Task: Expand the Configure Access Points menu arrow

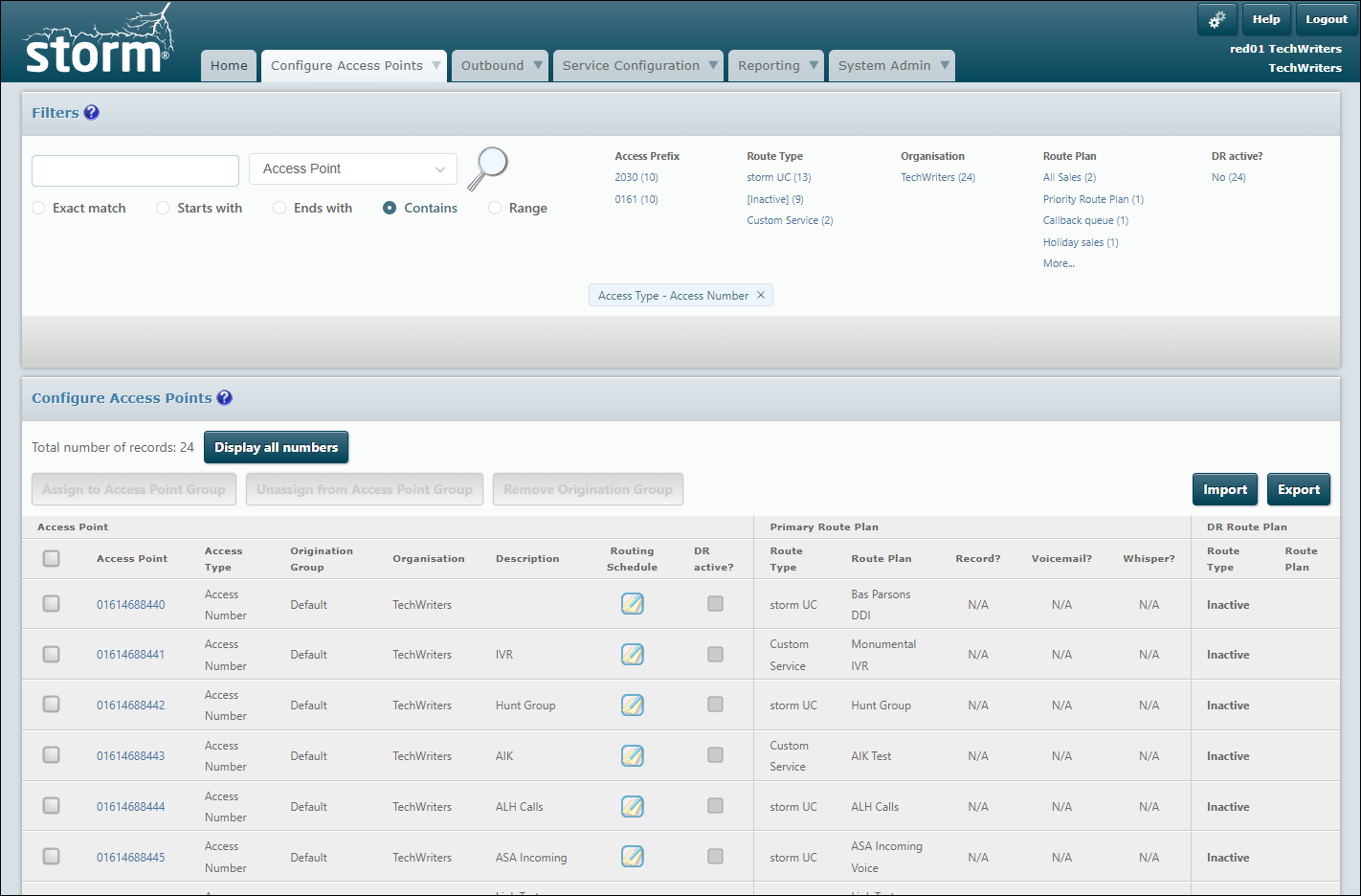Action: click(x=436, y=65)
